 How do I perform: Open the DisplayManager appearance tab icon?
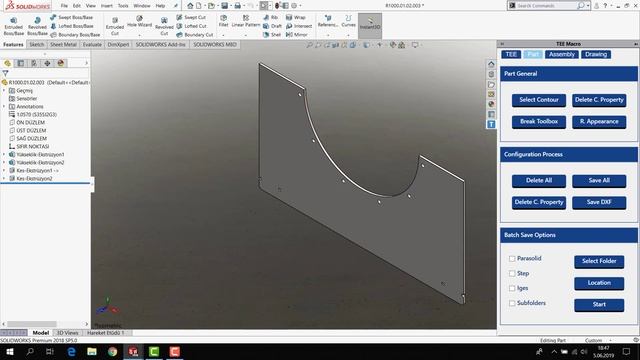click(x=61, y=63)
